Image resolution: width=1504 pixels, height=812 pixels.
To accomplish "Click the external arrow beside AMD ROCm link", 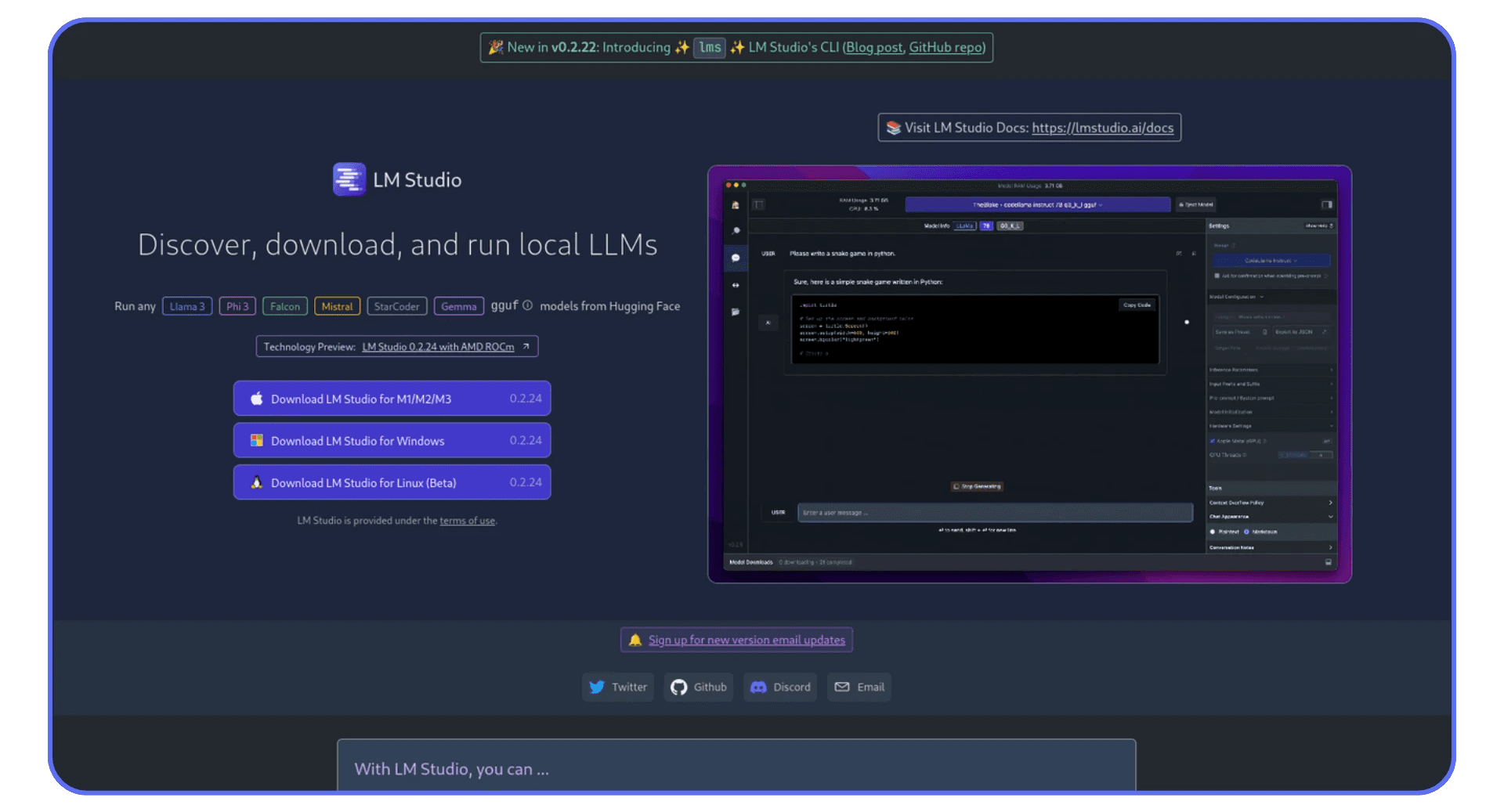I will point(526,346).
